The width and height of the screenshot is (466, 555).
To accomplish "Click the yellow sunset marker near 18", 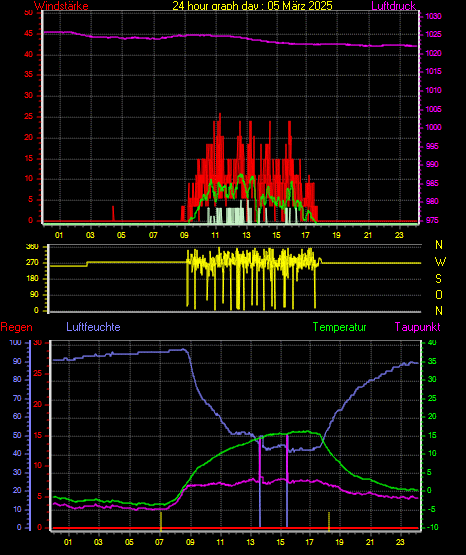I will click(x=329, y=521).
